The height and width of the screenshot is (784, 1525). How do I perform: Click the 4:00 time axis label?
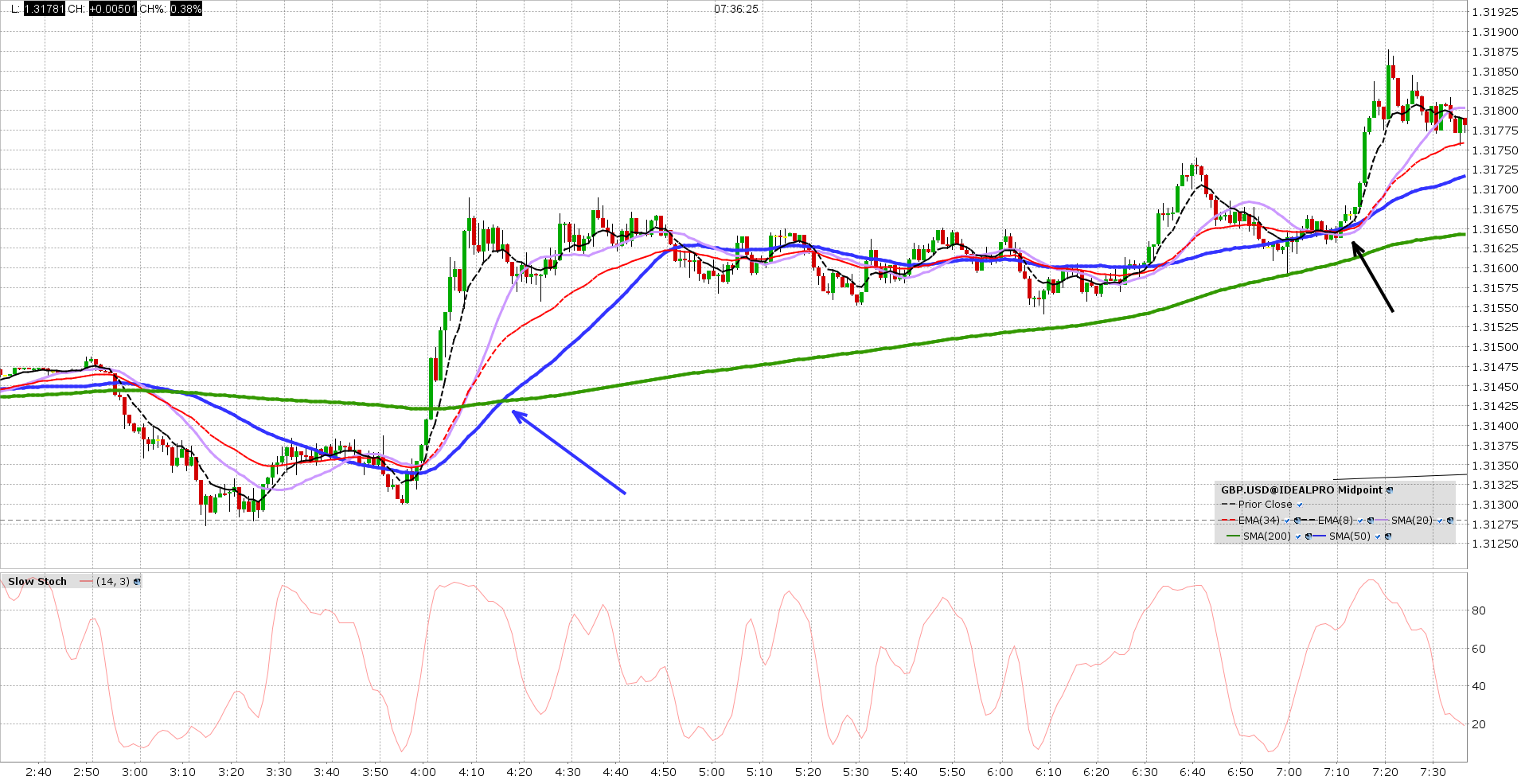[423, 772]
